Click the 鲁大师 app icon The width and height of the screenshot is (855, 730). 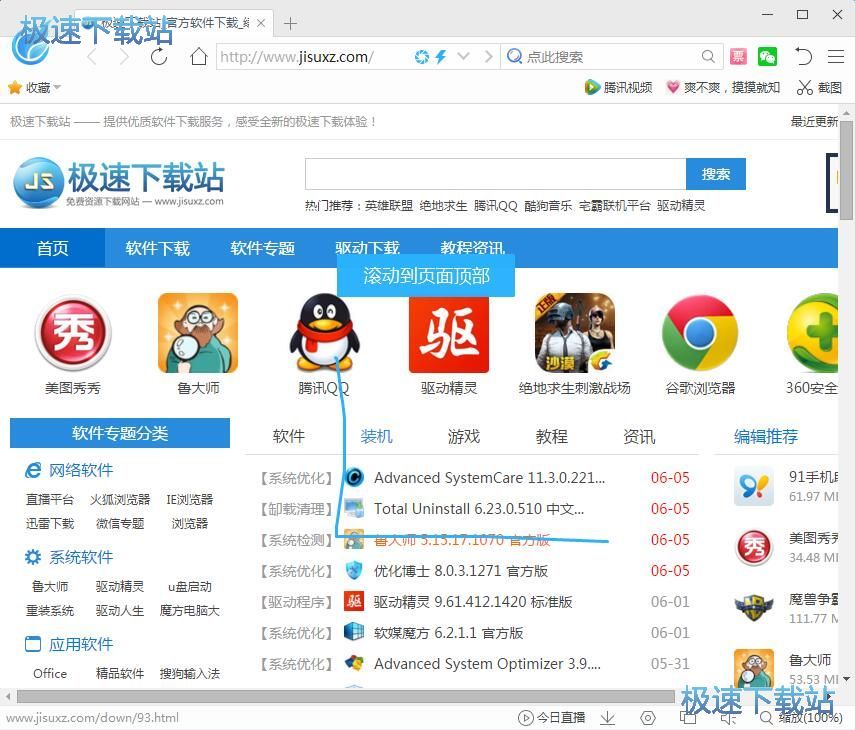(198, 333)
